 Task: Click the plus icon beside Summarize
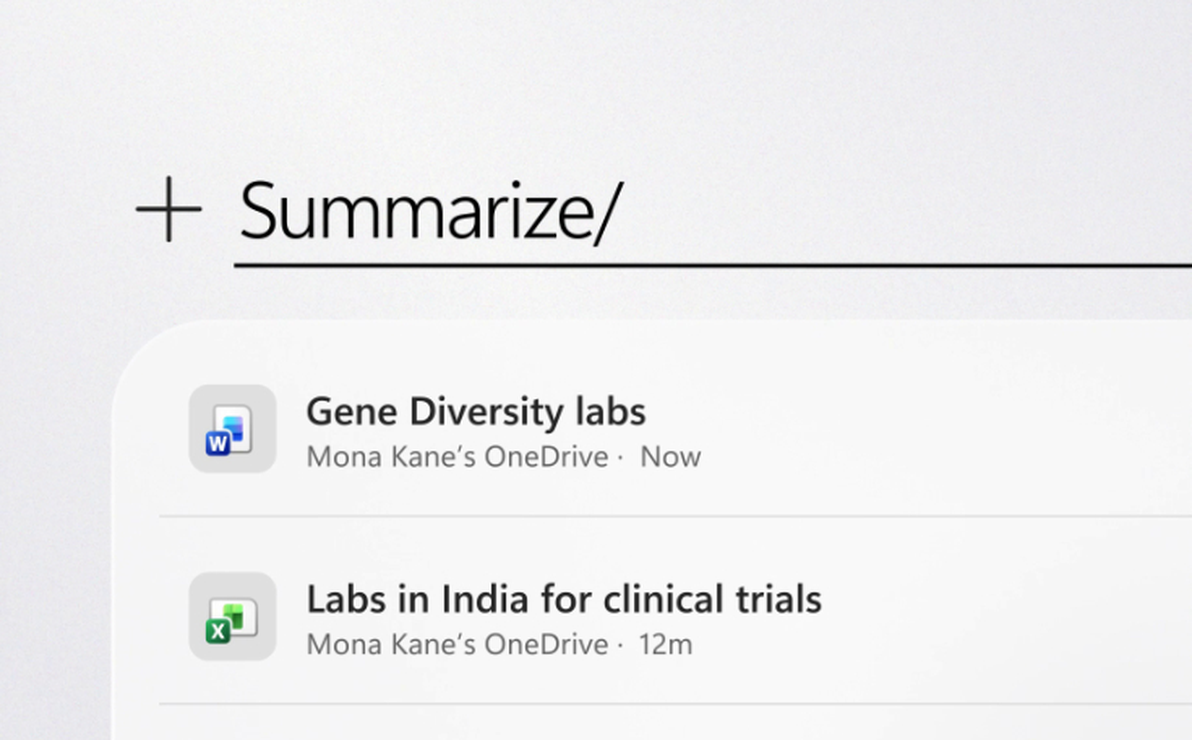coord(168,210)
